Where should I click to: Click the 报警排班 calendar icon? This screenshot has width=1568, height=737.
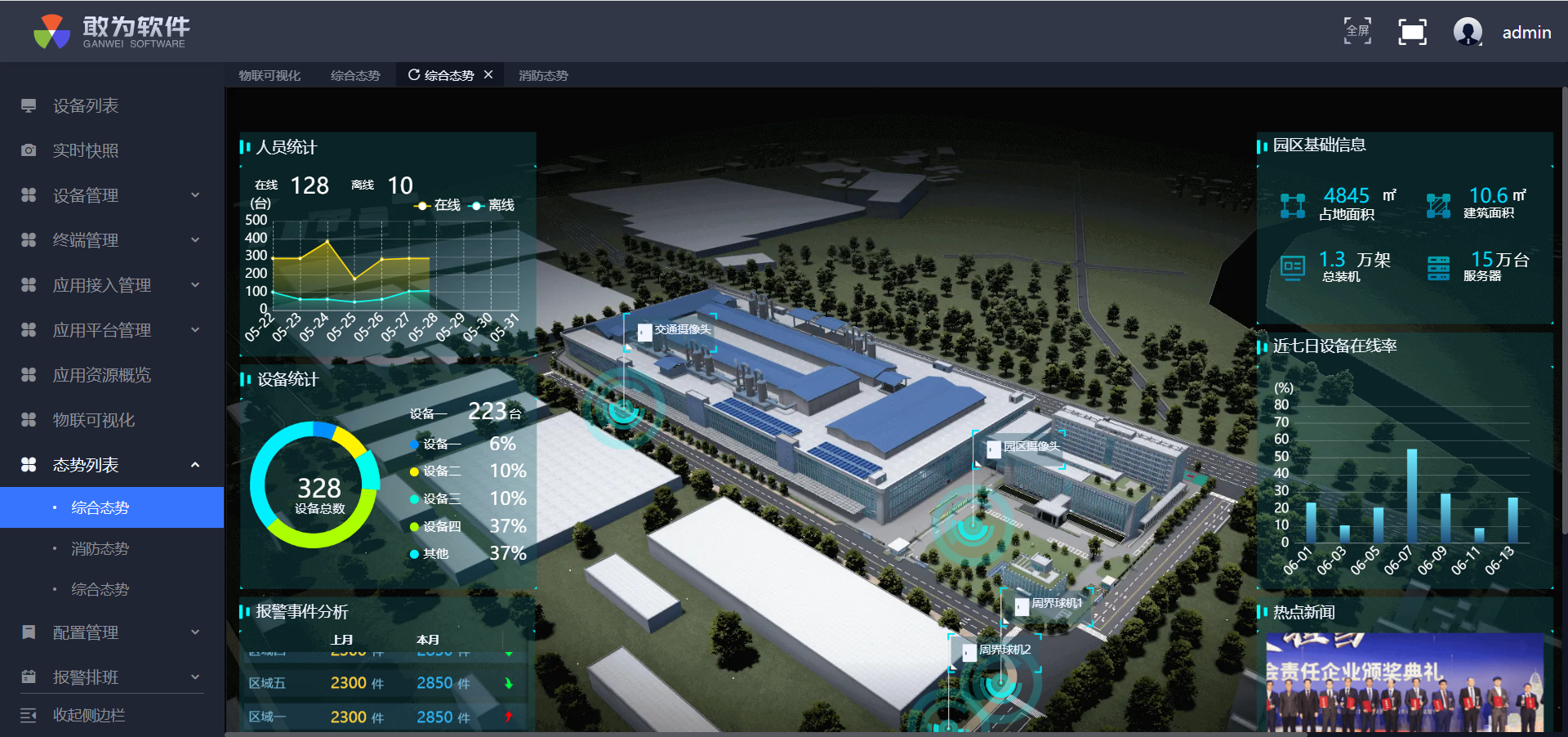(x=29, y=677)
